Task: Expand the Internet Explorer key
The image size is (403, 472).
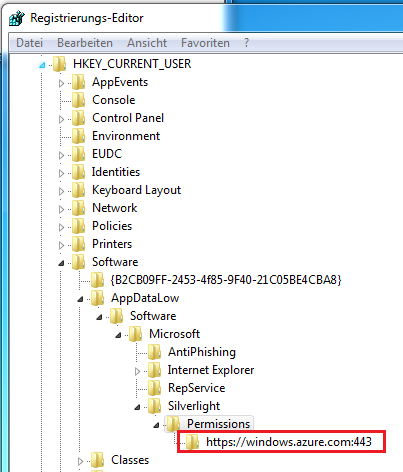Action: [137, 371]
